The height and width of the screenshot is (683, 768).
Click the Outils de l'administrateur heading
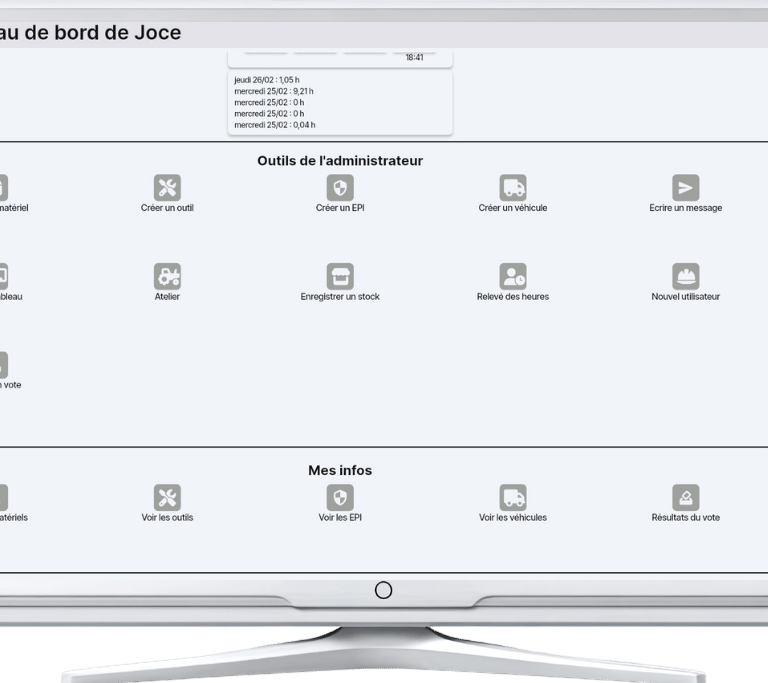click(340, 161)
